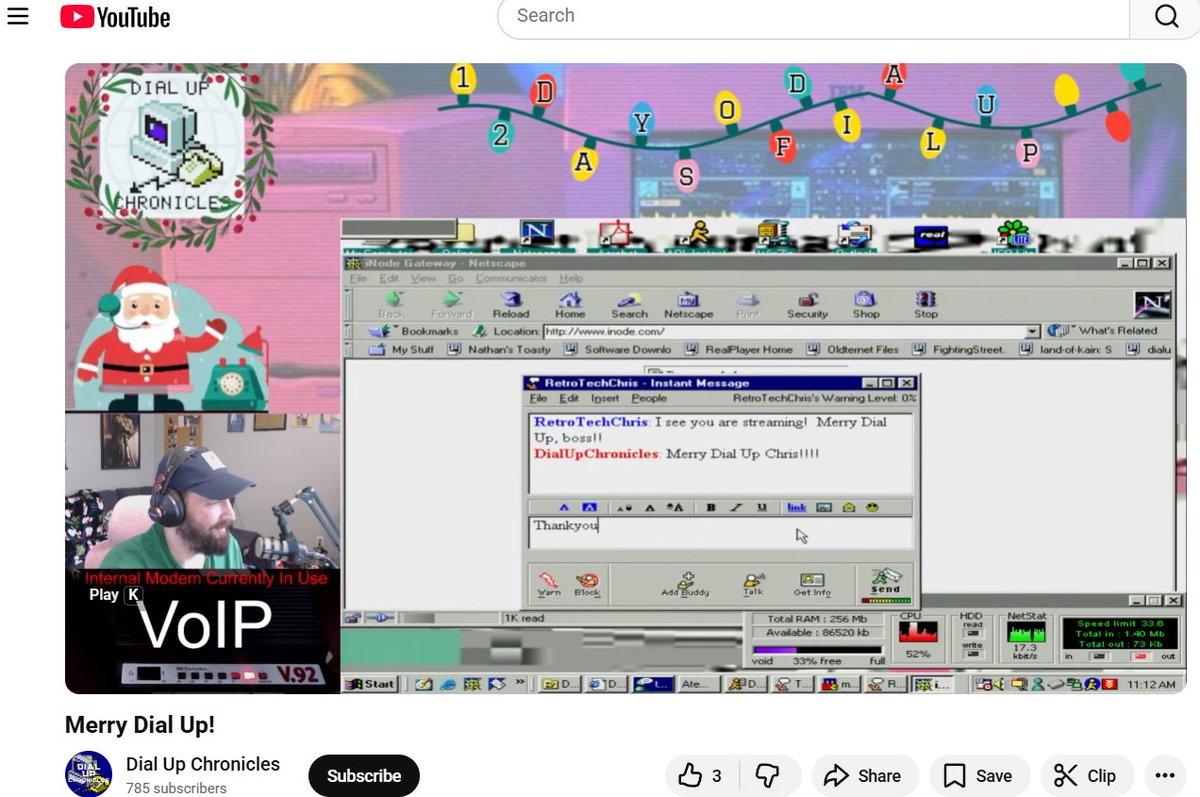Open the Netscape desktop shortcut icon
This screenshot has height=797, width=1200.
pyautogui.click(x=537, y=235)
